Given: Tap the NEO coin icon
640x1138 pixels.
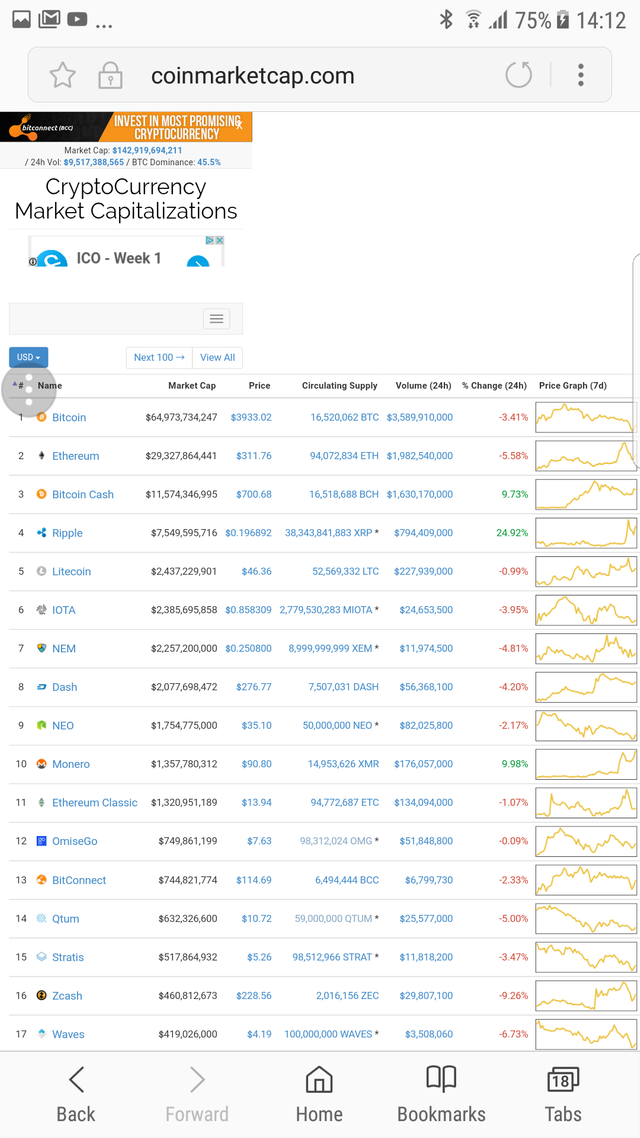Looking at the screenshot, I should click(41, 725).
